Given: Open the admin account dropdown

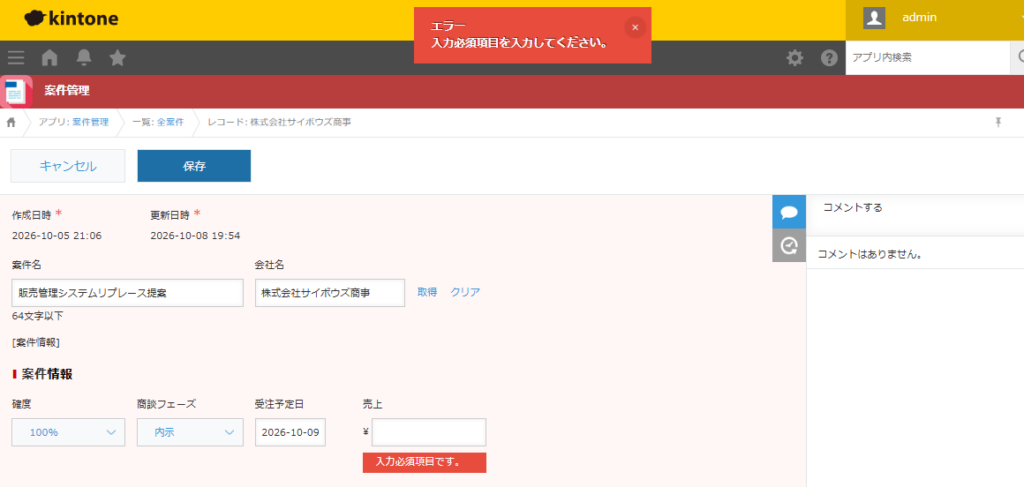Looking at the screenshot, I should [x=935, y=18].
